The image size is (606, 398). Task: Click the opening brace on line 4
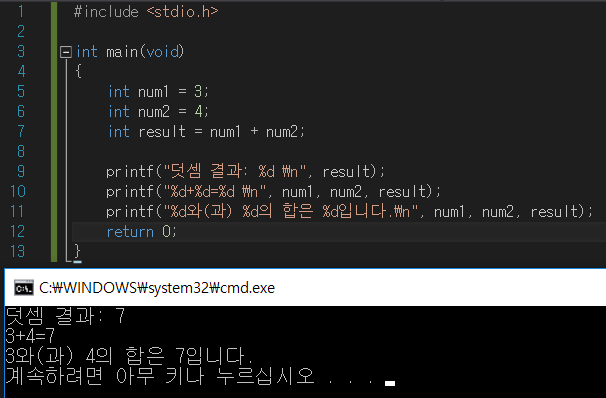[x=79, y=72]
